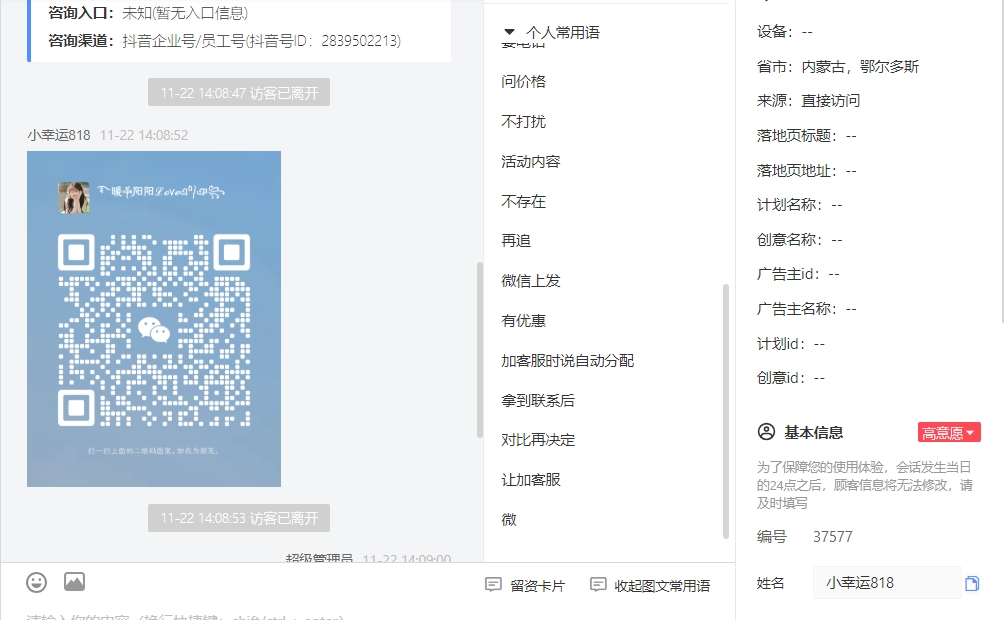The height and width of the screenshot is (620, 1004).
Task: Click the 留资卡片 card icon
Action: point(493,585)
